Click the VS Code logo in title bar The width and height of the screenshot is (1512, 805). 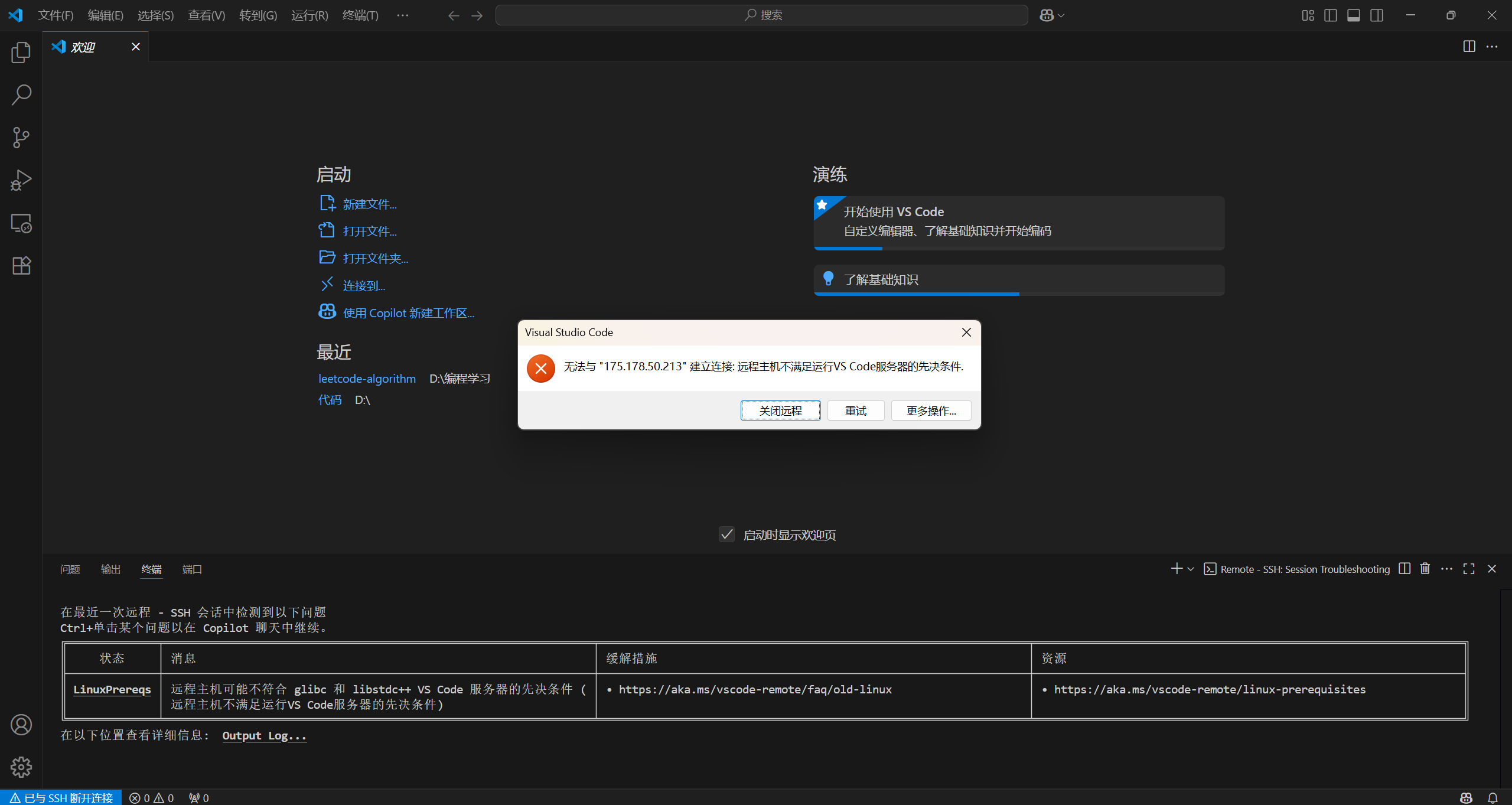point(15,15)
